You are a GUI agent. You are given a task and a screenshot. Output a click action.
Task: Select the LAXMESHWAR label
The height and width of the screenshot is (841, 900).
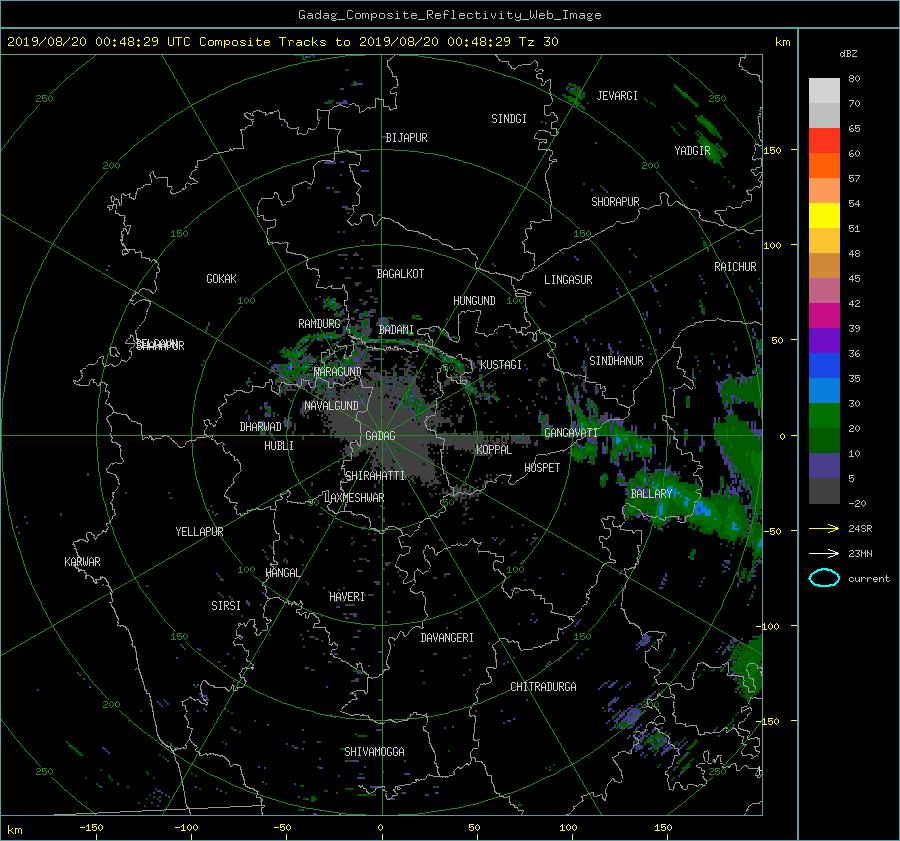(354, 498)
